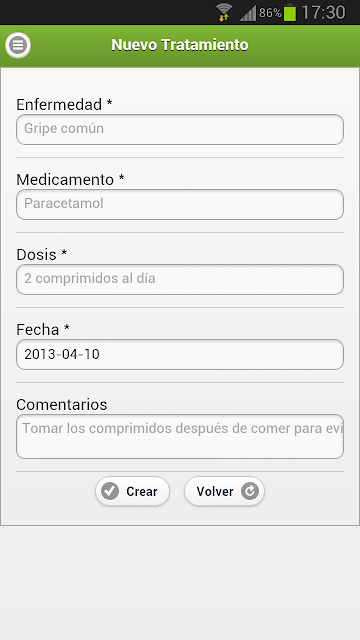360x640 pixels.
Task: Tap the checkmark icon on Crear
Action: click(x=110, y=491)
